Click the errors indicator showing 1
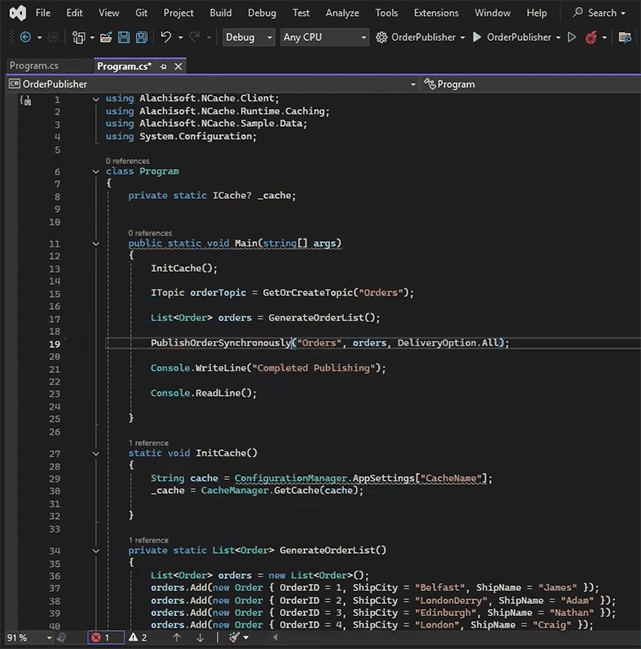This screenshot has width=641, height=649. (100, 637)
